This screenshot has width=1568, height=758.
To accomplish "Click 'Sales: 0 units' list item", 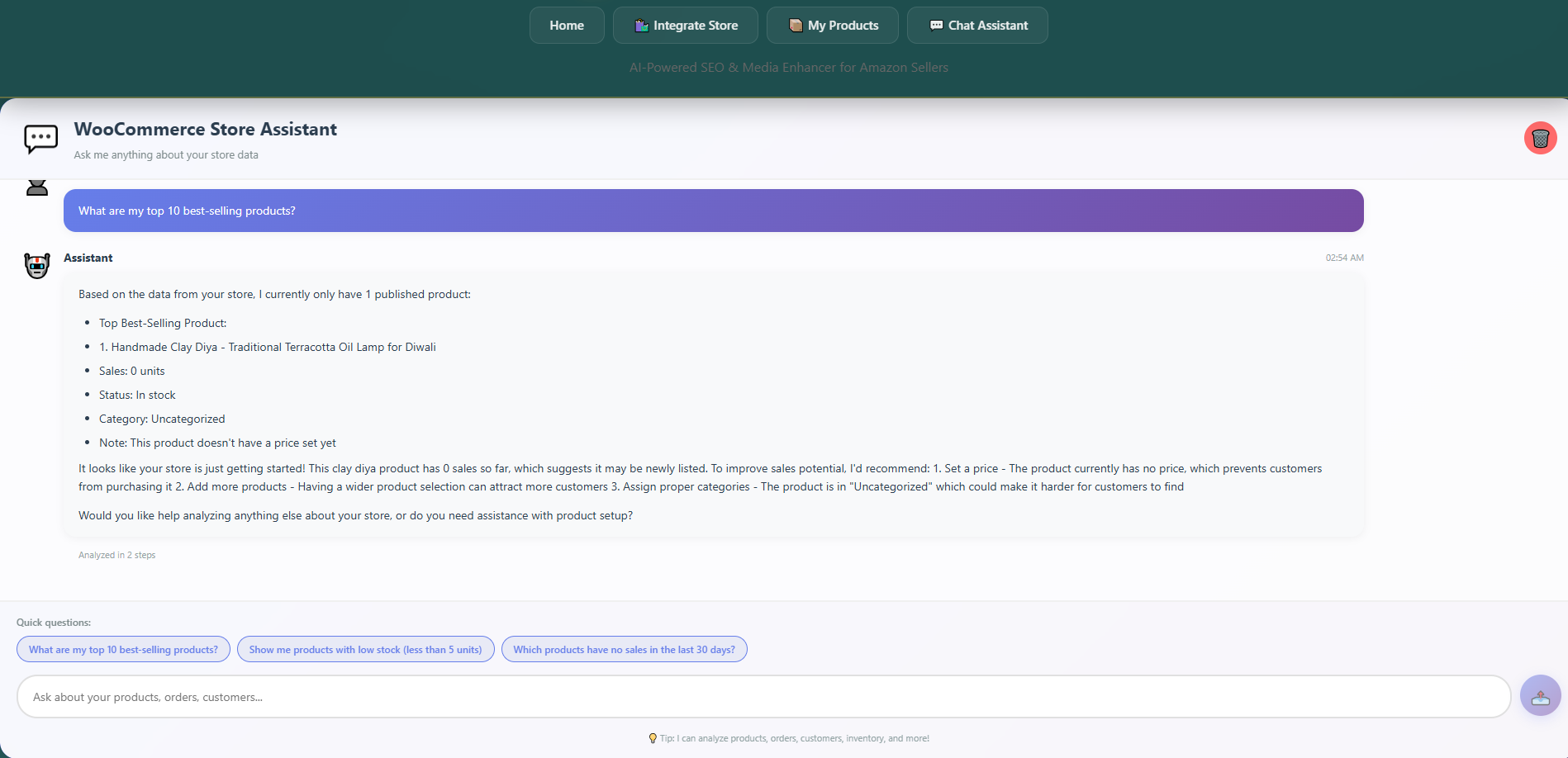I will pyautogui.click(x=132, y=371).
